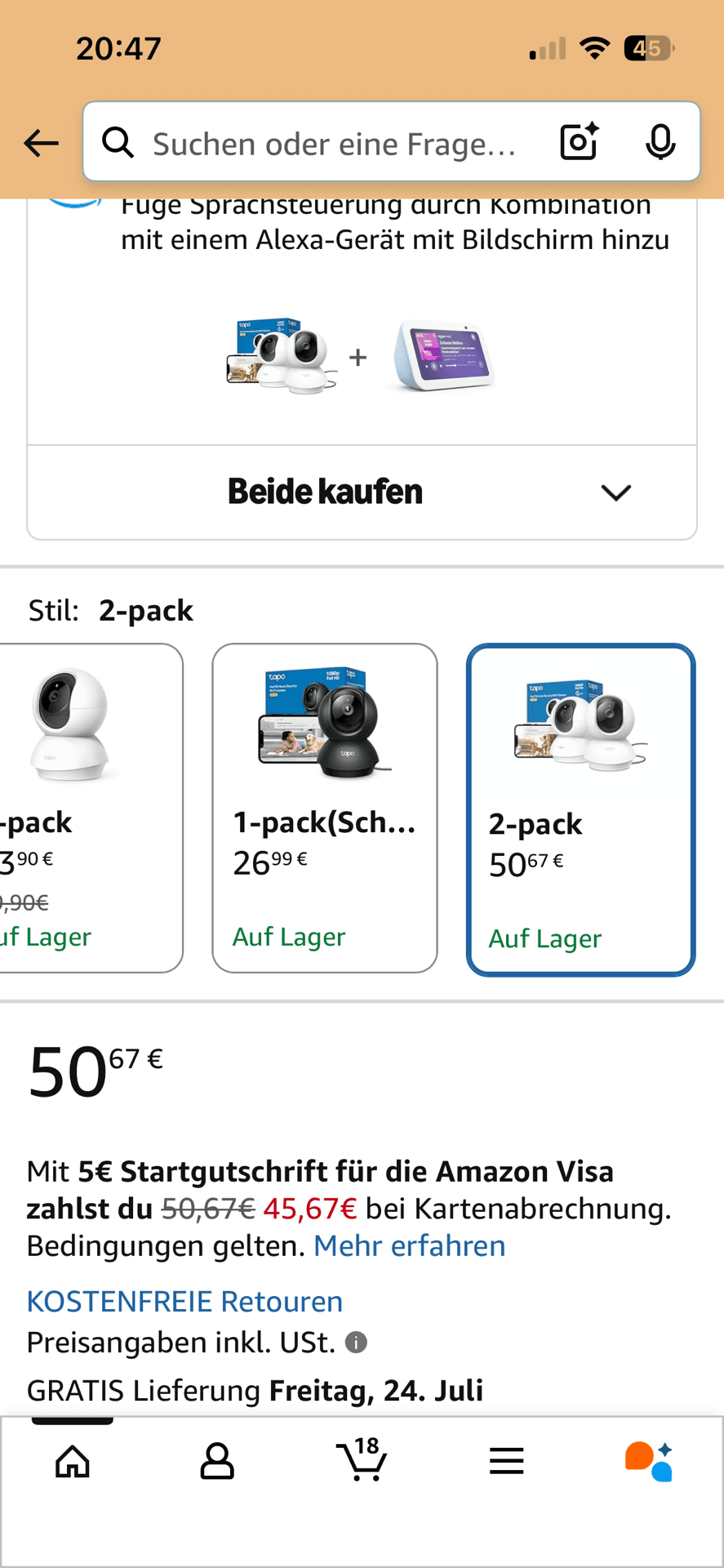This screenshot has height=1568, width=724.
Task: Open KOSTENFREIE Retouren link
Action: [x=184, y=1301]
